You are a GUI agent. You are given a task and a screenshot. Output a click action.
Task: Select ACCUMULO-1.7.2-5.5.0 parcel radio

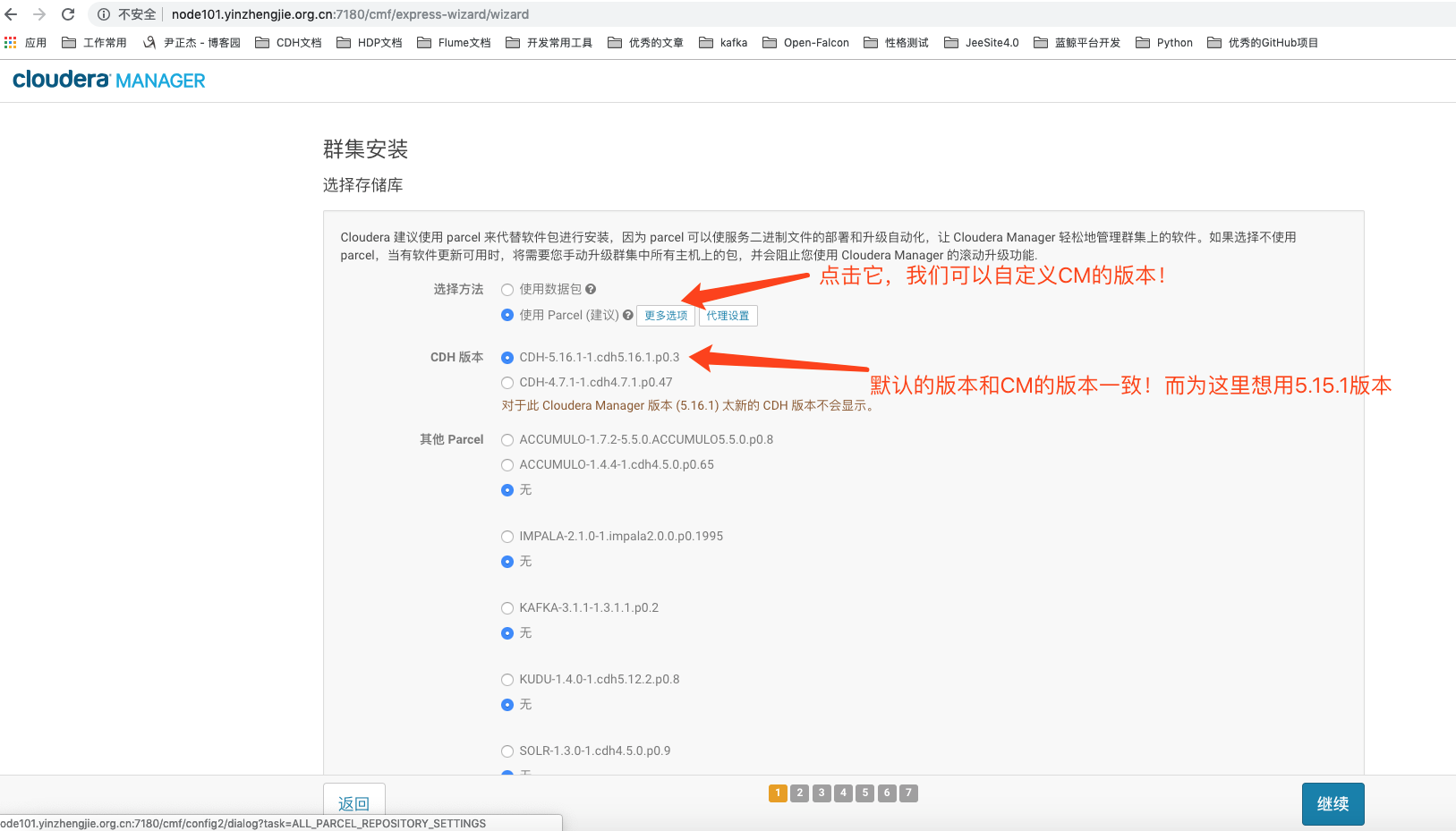(x=507, y=440)
